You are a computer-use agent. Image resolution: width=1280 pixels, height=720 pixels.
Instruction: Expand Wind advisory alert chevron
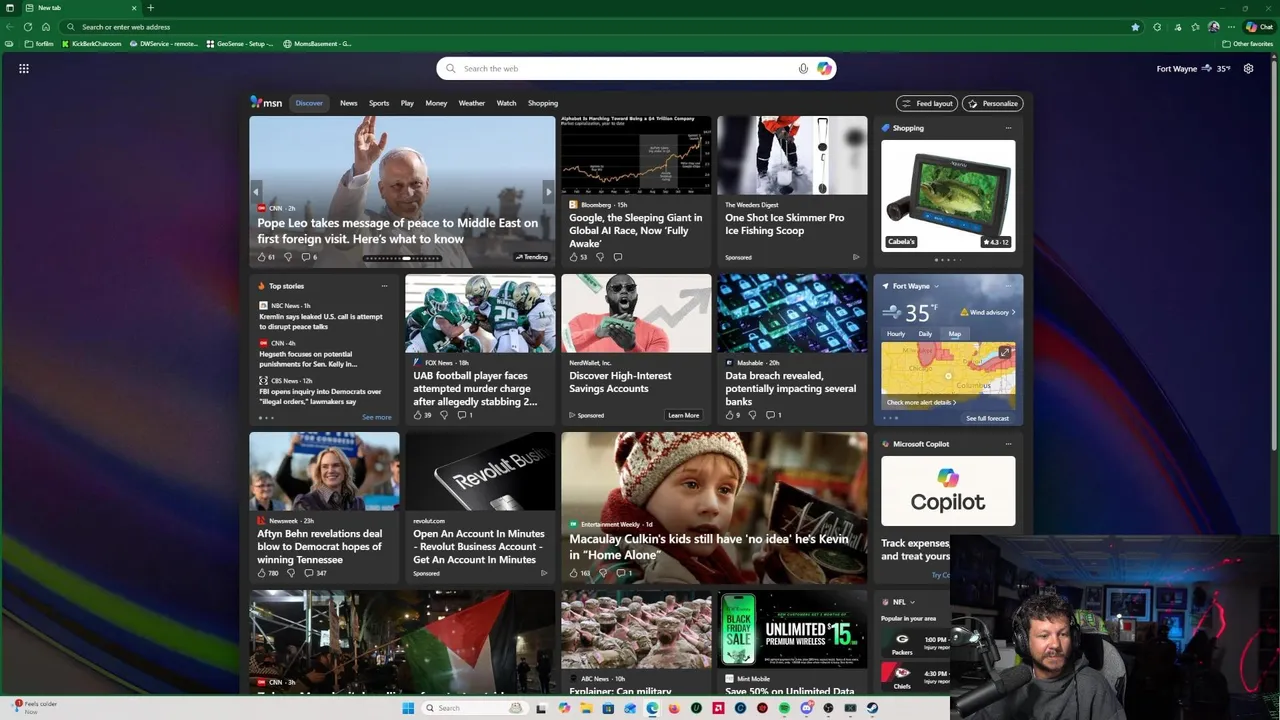(1013, 312)
